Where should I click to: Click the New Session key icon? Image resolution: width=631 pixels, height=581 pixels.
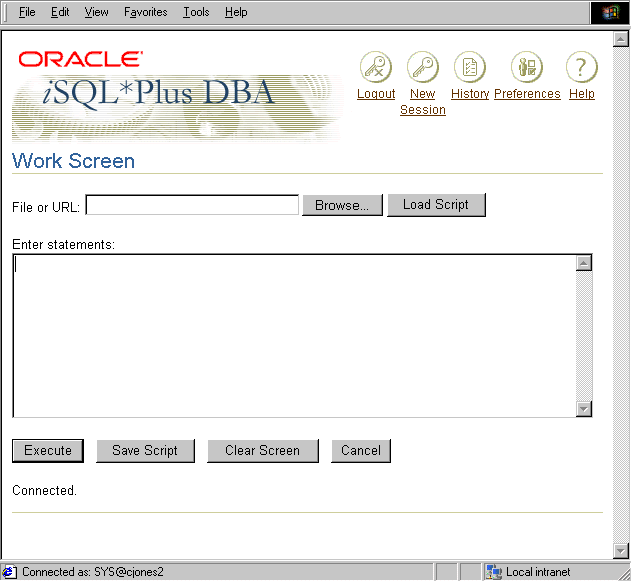(423, 68)
